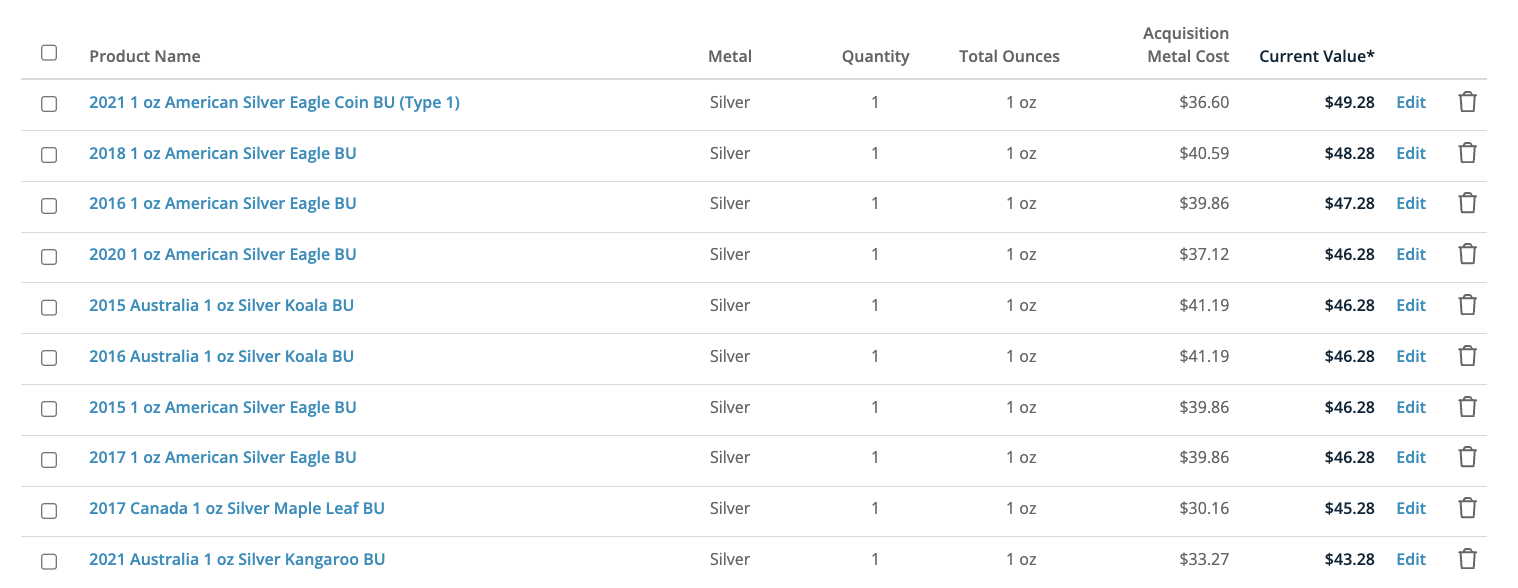Click Edit for 2017 American Silver Eagle BU
Screen dimensions: 1518x588
click(x=1411, y=457)
